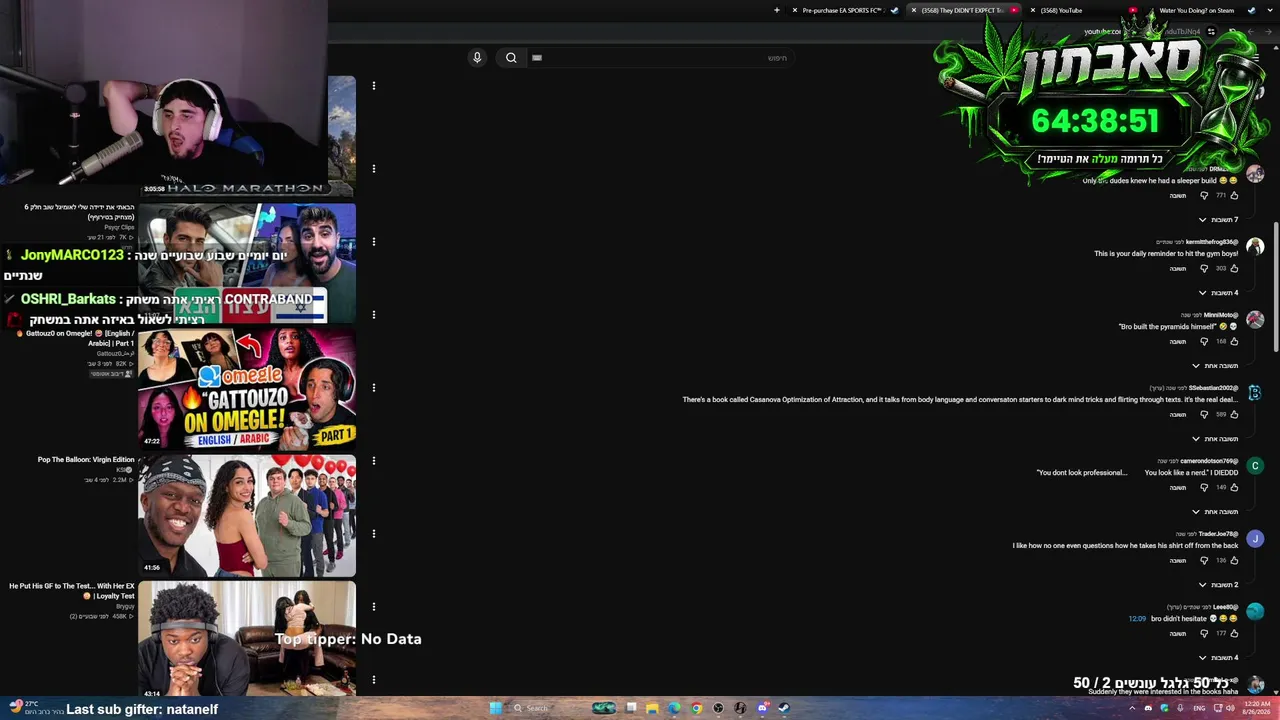Viewport: 1280px width, 720px height.
Task: Open kermitthefrog836's profile avatar
Action: (x=1255, y=247)
